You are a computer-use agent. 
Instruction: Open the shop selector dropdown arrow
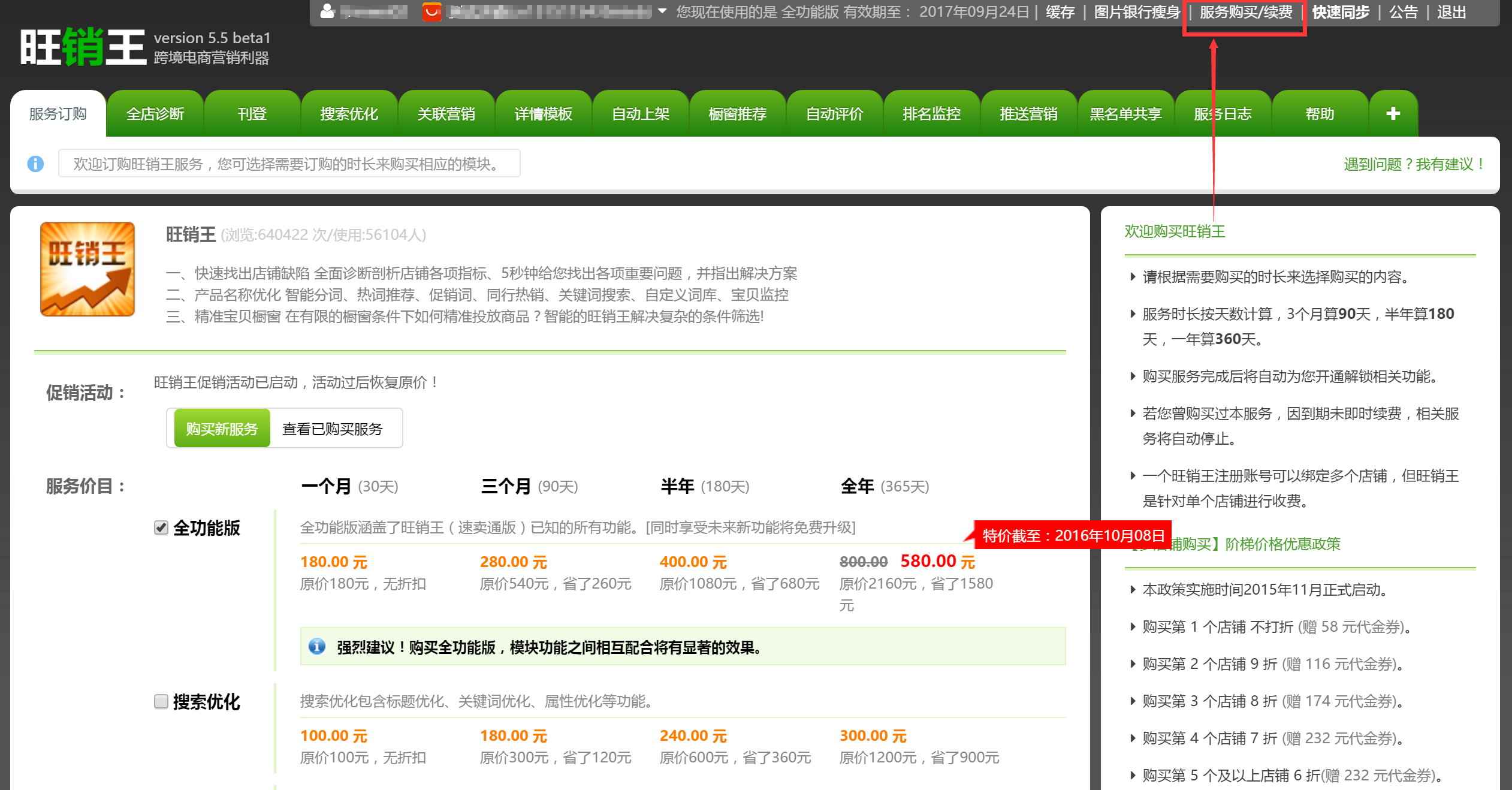pyautogui.click(x=662, y=11)
